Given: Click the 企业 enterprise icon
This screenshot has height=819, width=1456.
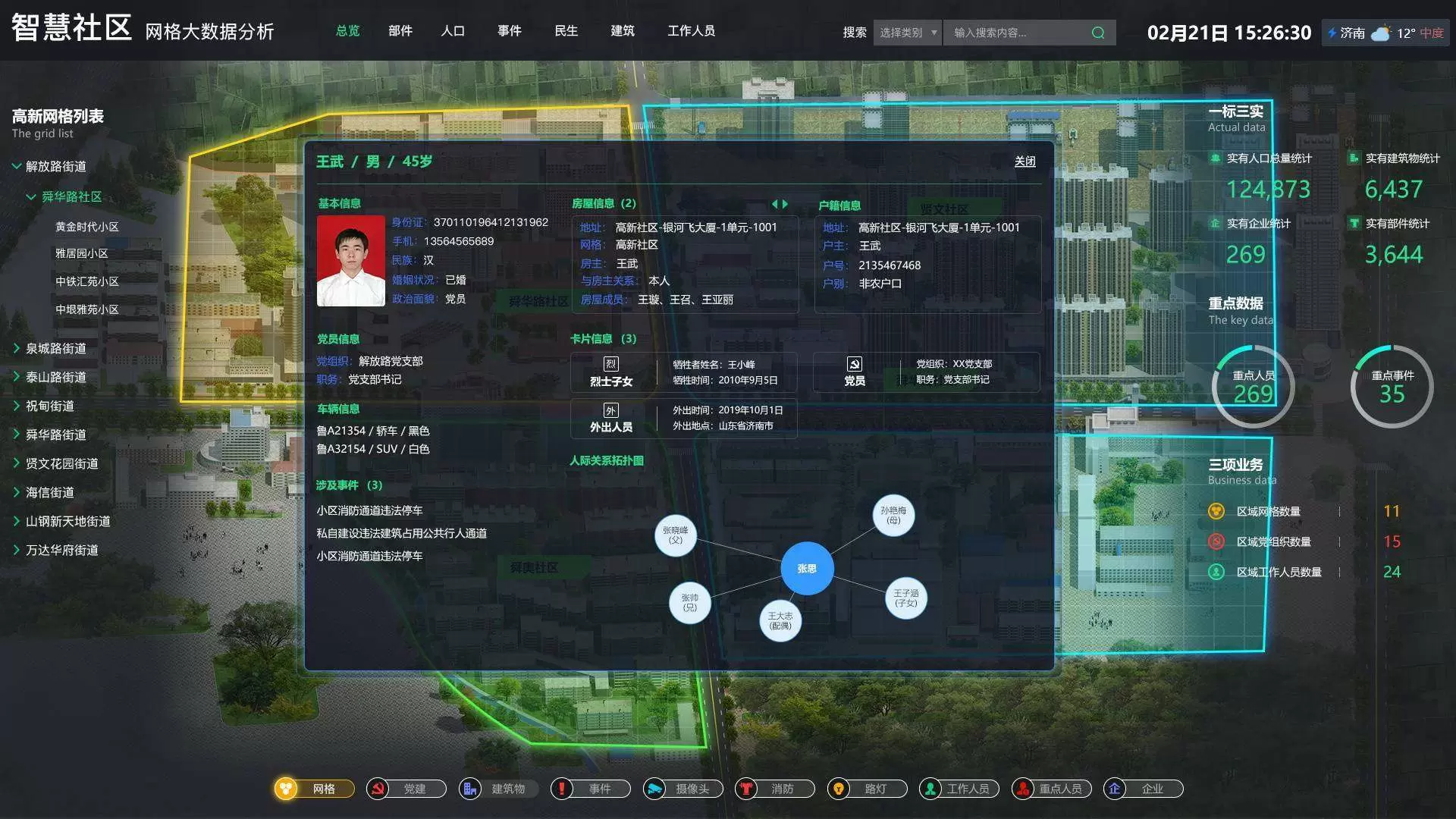Looking at the screenshot, I should (1115, 789).
